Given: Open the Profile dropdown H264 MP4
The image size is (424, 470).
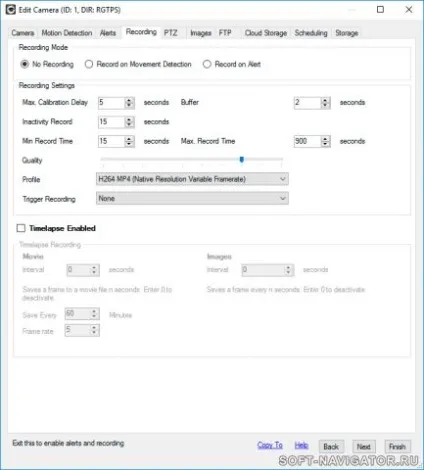Looking at the screenshot, I should tap(192, 179).
